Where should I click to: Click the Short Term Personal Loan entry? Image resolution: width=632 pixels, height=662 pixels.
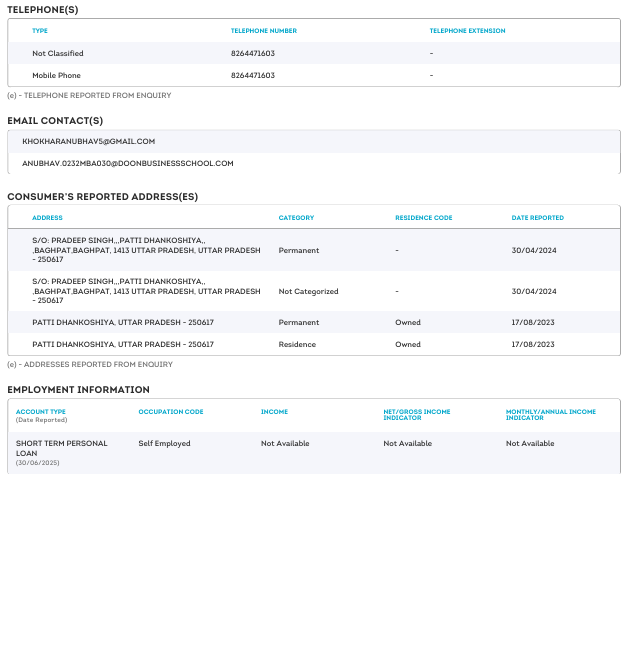click(61, 448)
